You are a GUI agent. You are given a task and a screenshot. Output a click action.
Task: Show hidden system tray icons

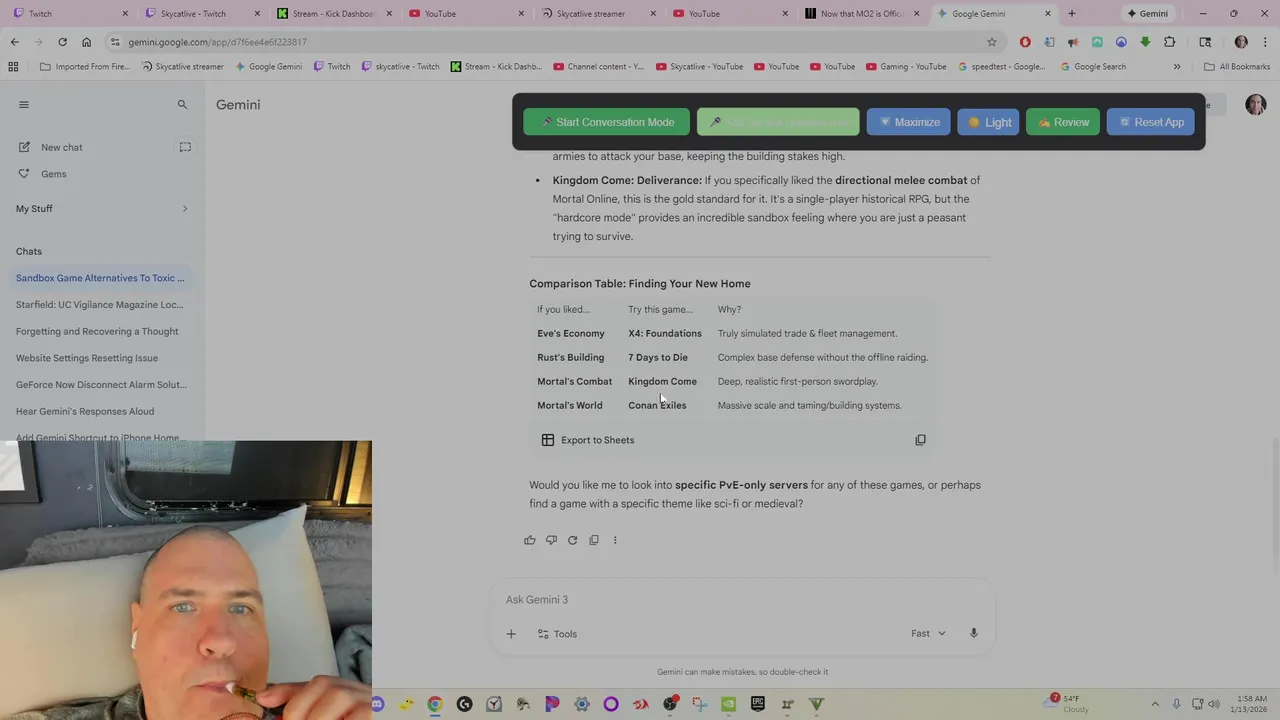pyautogui.click(x=1155, y=704)
